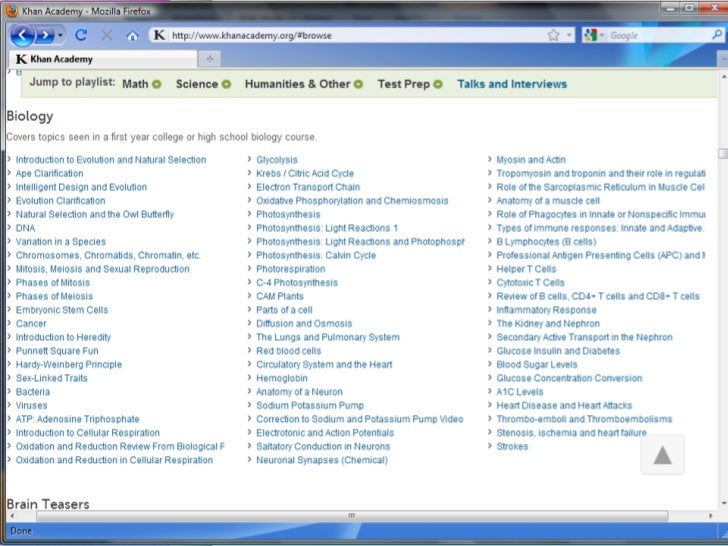Open the Glycolysis video link
The image size is (728, 546).
click(x=277, y=160)
